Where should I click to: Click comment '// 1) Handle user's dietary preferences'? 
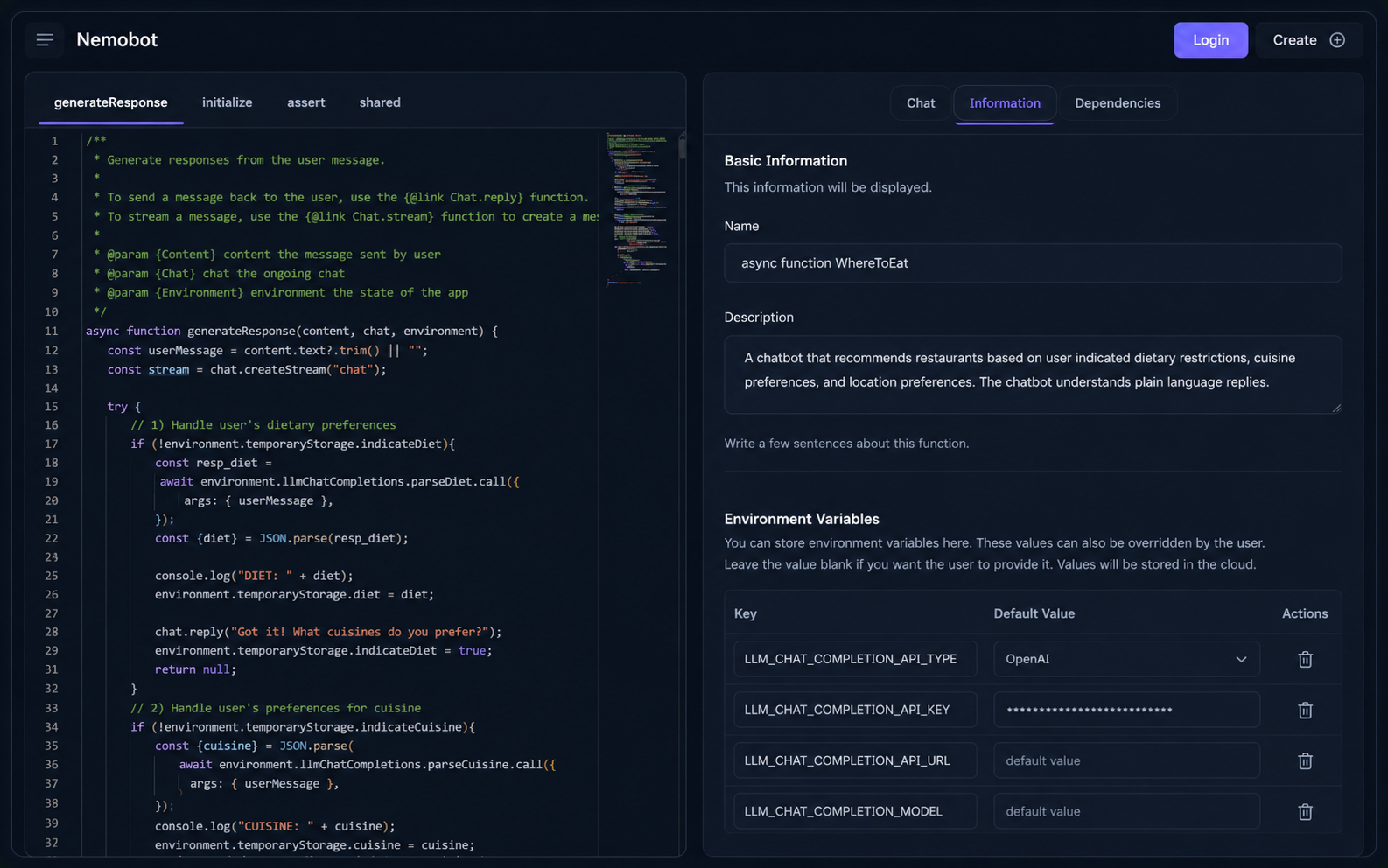coord(263,425)
